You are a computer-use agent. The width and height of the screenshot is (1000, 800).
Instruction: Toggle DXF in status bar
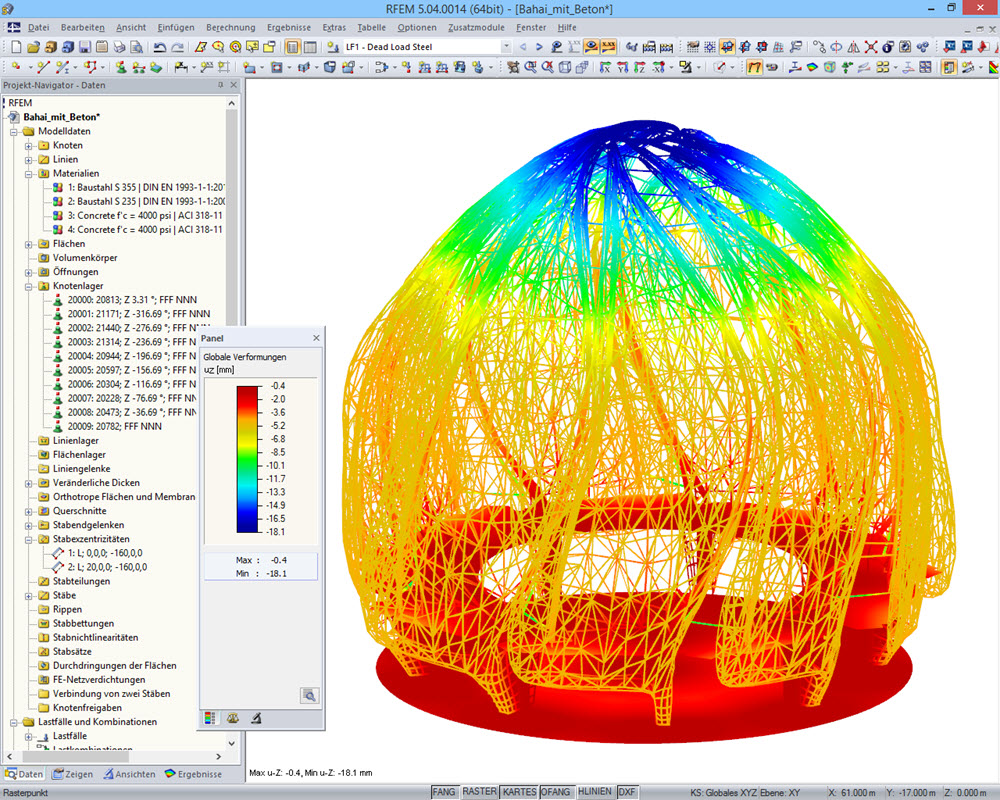click(627, 792)
